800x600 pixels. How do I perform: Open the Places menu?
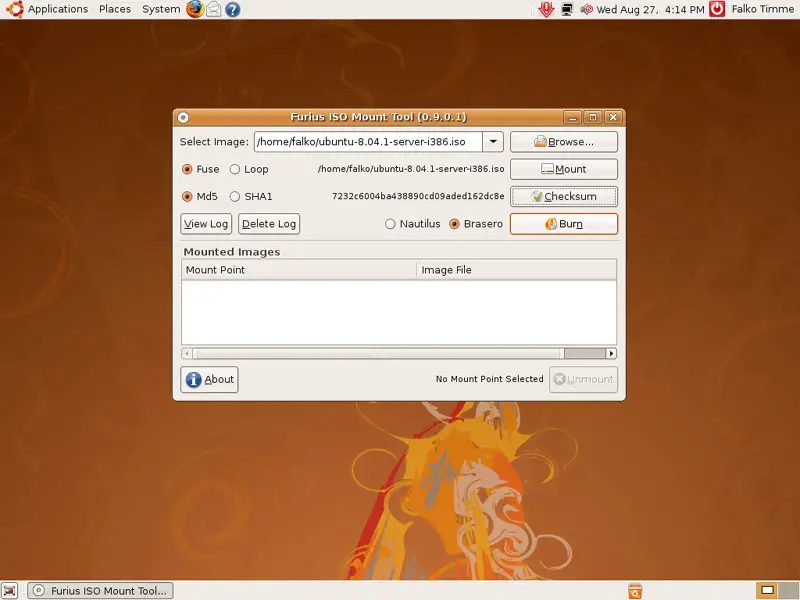(x=115, y=9)
